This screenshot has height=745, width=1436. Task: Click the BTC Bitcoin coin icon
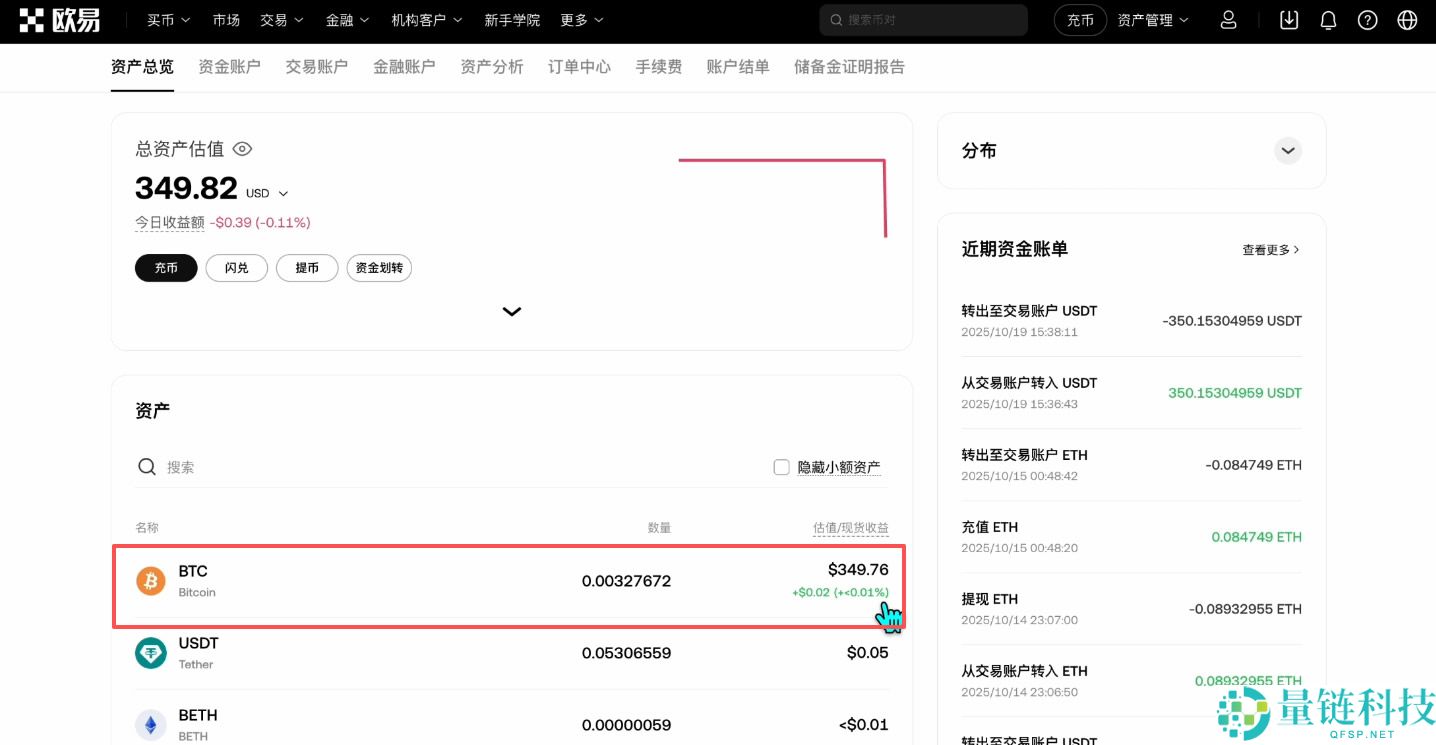pos(150,580)
